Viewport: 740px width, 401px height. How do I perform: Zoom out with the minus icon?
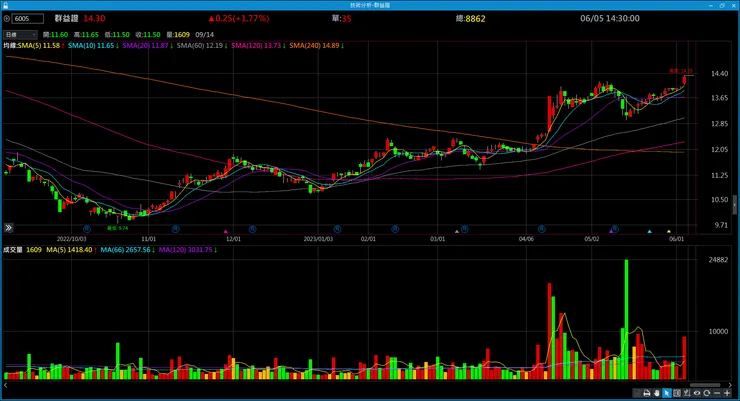pyautogui.click(x=717, y=393)
